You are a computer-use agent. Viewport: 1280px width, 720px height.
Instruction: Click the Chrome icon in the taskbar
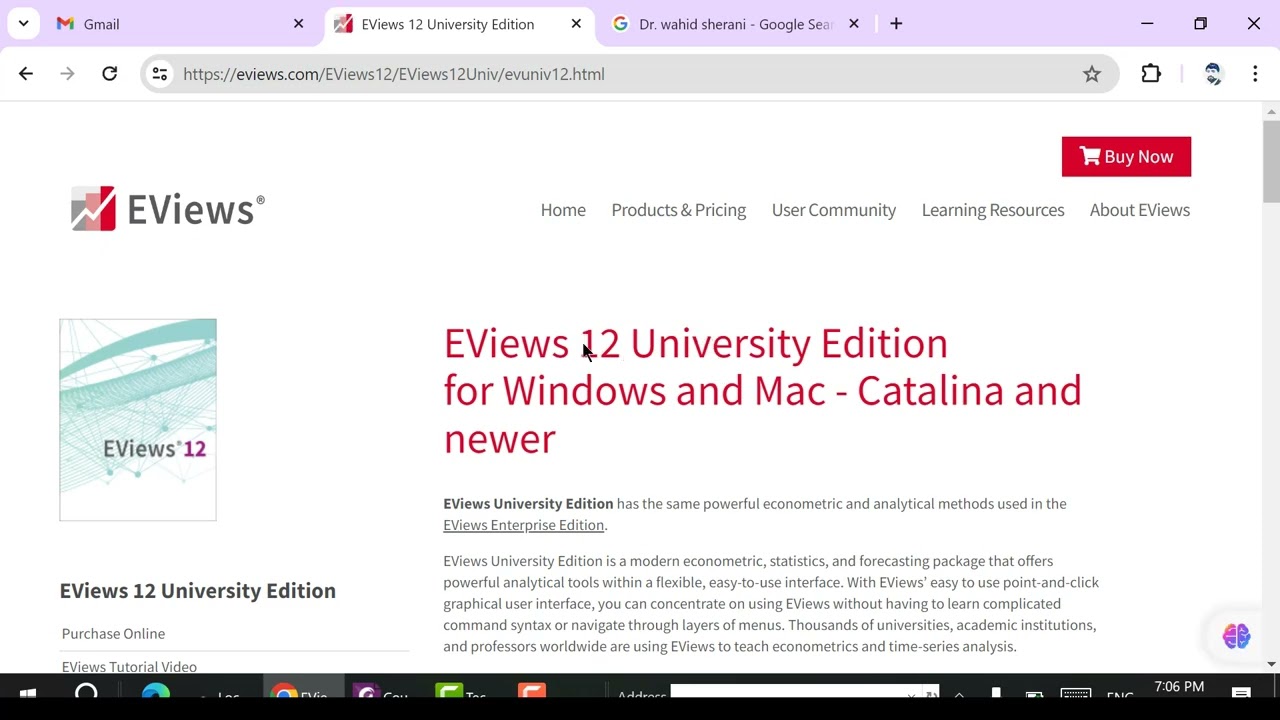[x=285, y=693]
